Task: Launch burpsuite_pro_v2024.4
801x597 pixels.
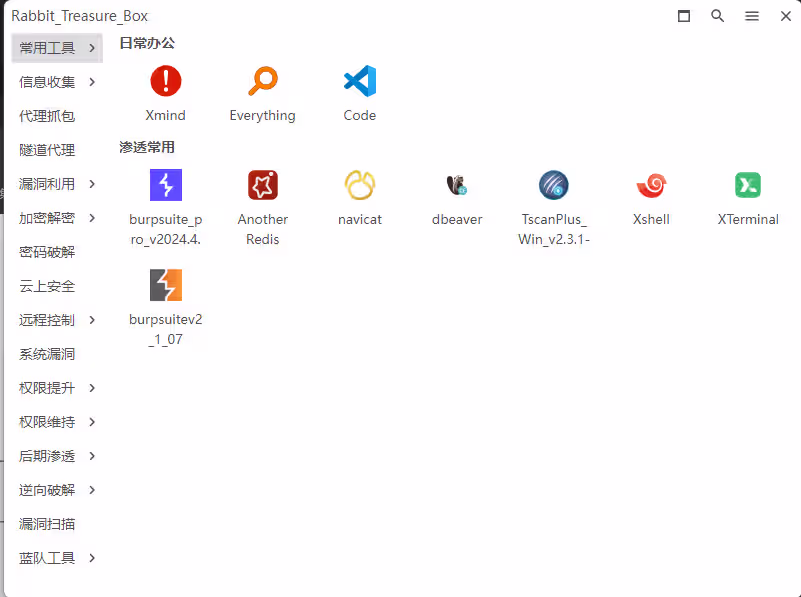Action: pyautogui.click(x=165, y=185)
